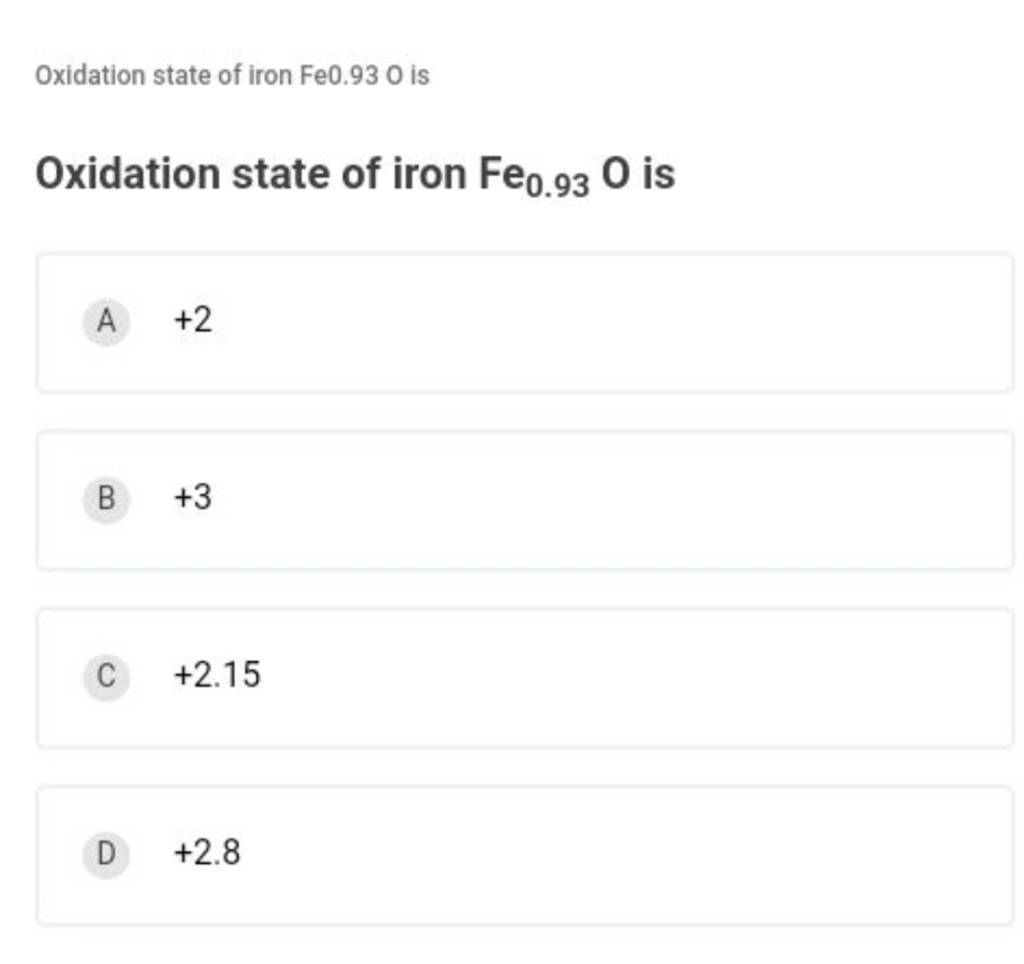Click the circular B badge icon
This screenshot has height=964, width=1024.
(x=106, y=497)
